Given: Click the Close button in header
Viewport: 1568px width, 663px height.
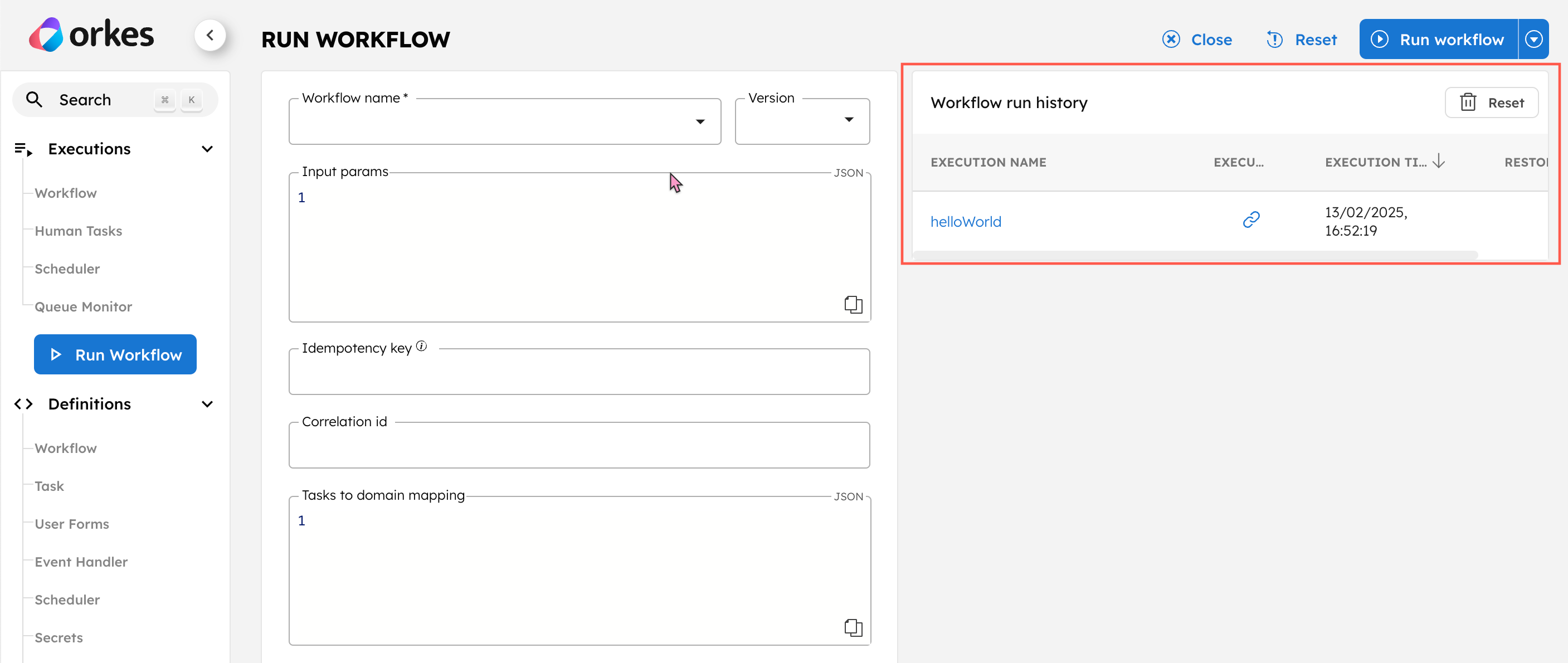Looking at the screenshot, I should [1197, 40].
